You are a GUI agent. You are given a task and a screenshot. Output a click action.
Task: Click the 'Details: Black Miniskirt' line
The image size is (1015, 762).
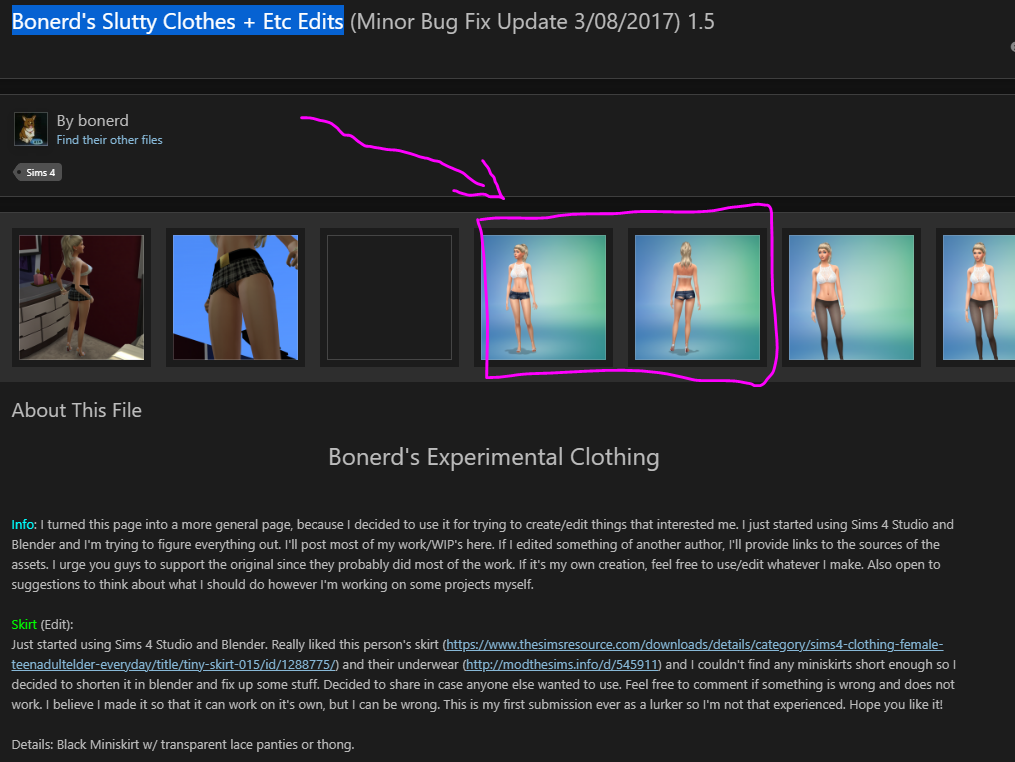click(183, 745)
